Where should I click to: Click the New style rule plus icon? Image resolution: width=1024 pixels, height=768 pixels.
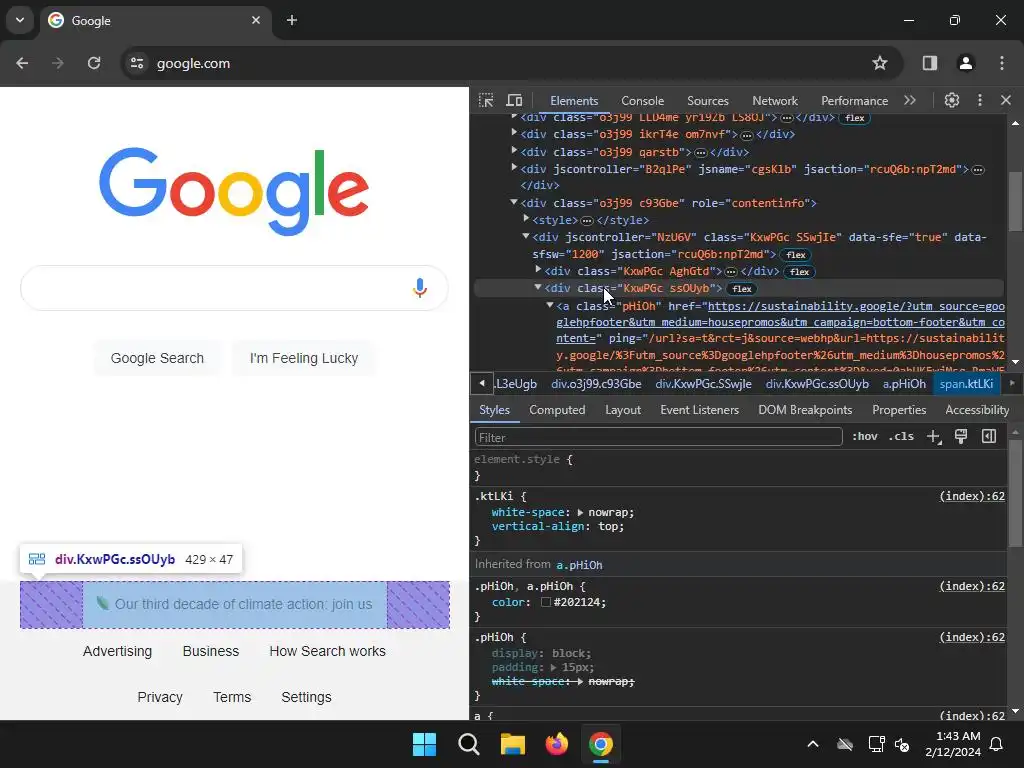pos(934,437)
